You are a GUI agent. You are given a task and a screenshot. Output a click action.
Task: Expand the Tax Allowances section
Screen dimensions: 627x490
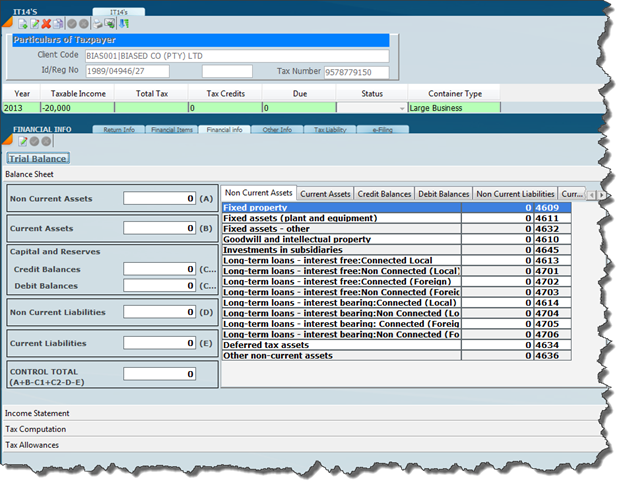tap(33, 445)
